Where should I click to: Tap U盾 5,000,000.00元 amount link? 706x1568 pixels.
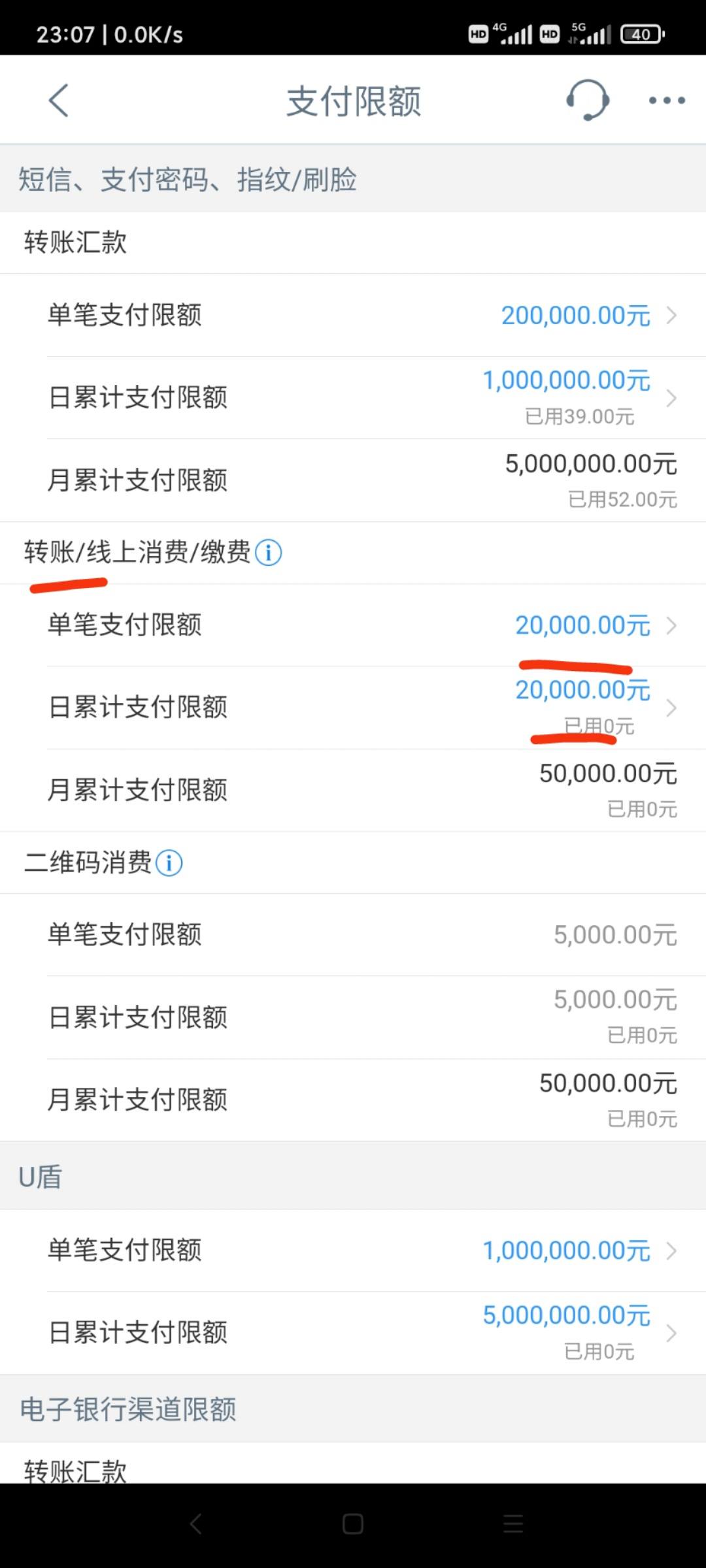coord(567,1315)
